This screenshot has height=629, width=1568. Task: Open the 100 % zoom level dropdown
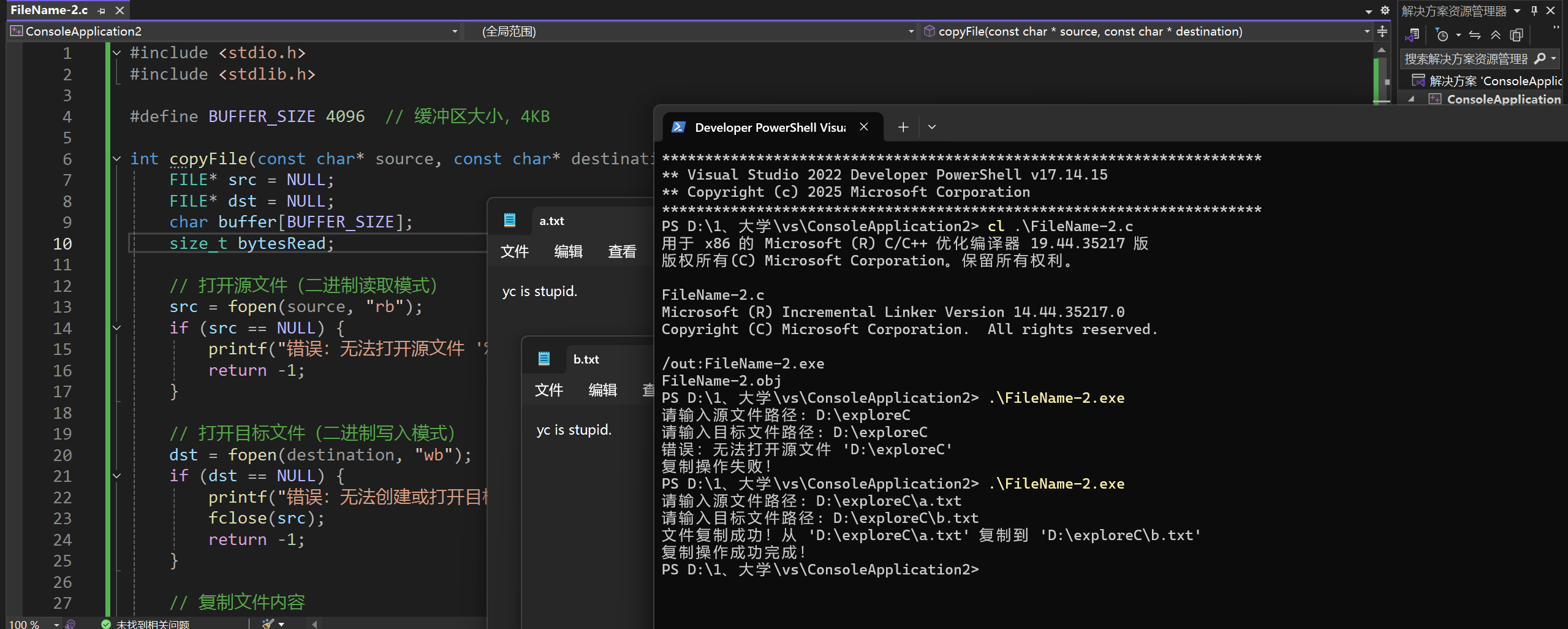pyautogui.click(x=34, y=624)
